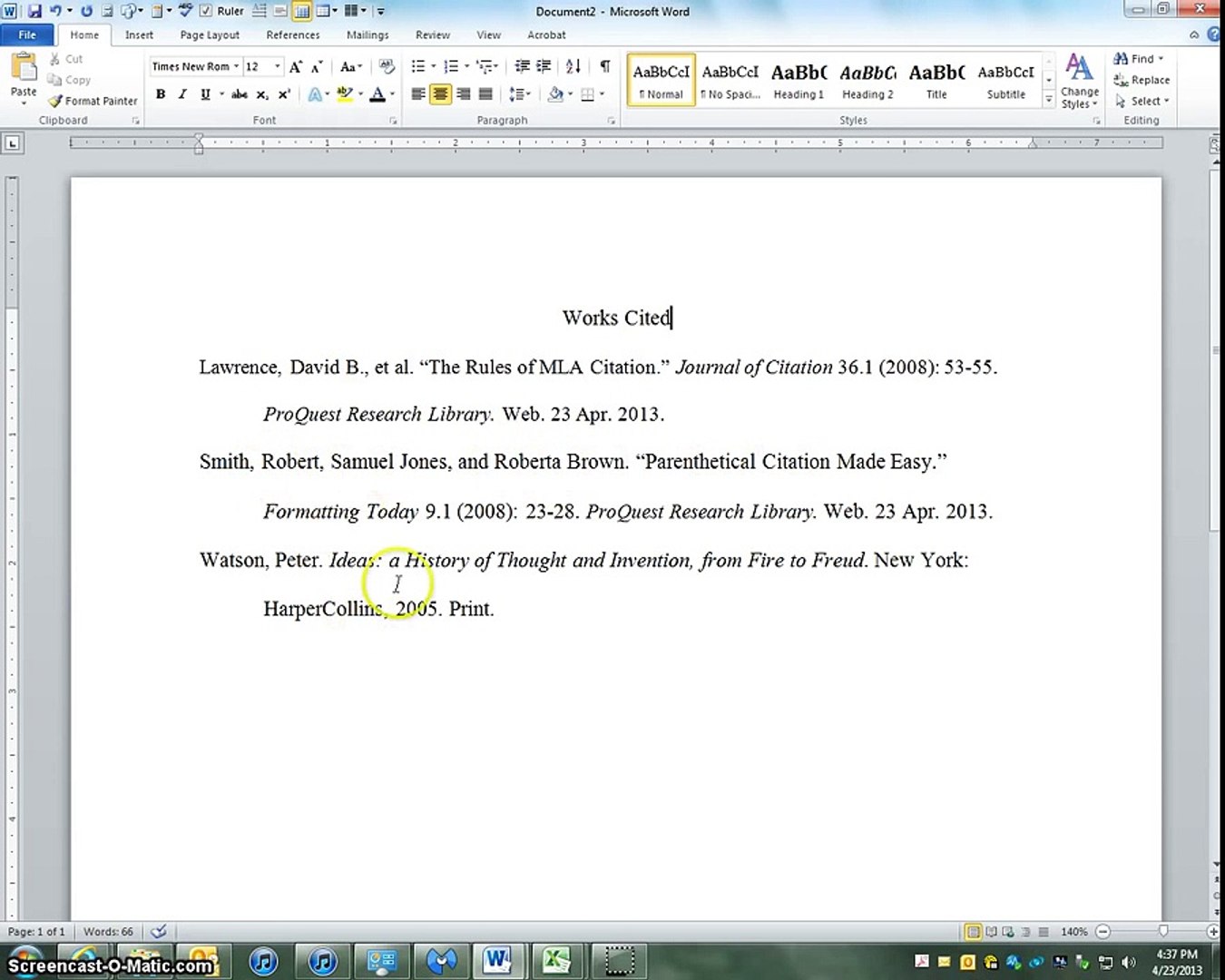Apply superscript formatting
This screenshot has width=1225, height=980.
tap(284, 93)
